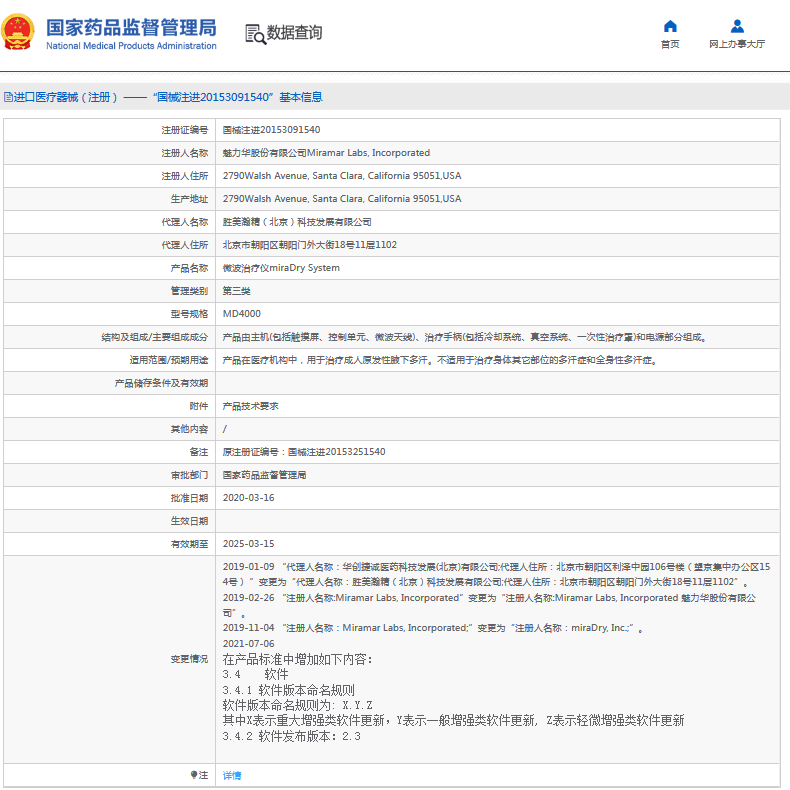Open the 详情 link

pyautogui.click(x=232, y=775)
